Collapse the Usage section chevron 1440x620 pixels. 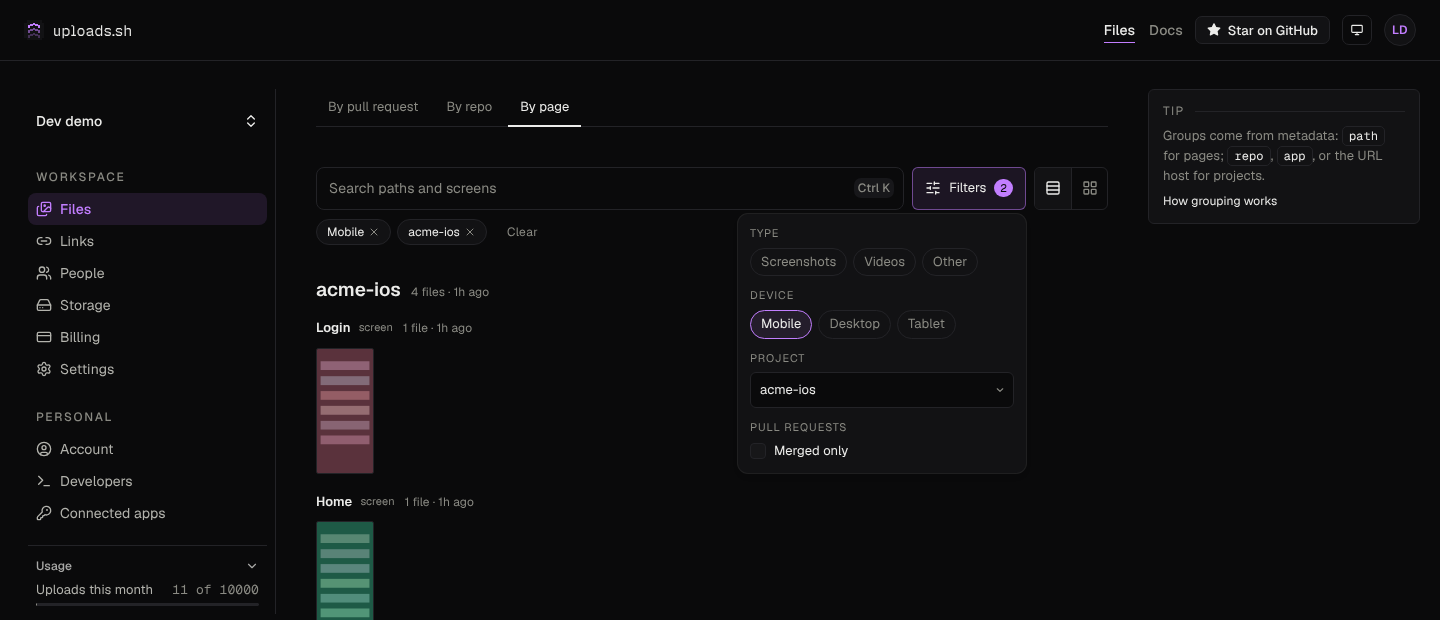[252, 566]
